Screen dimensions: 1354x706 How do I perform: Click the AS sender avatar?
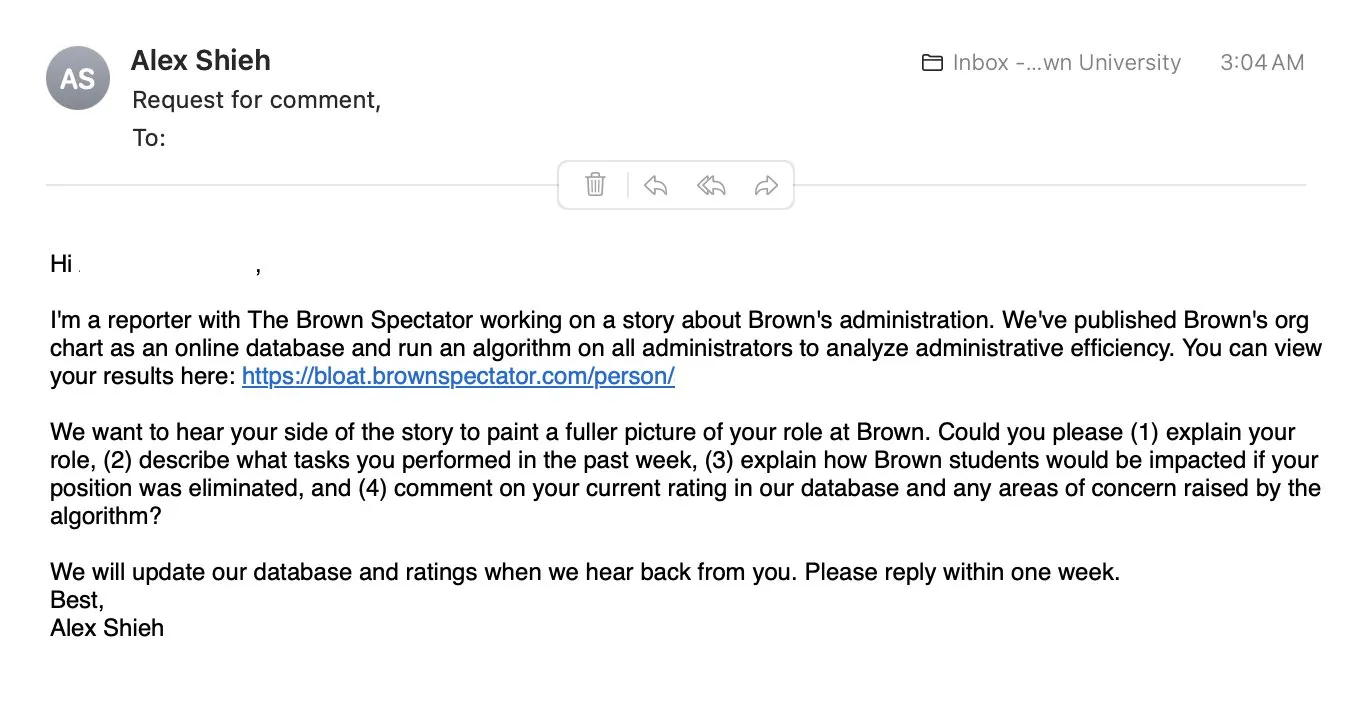[x=78, y=78]
